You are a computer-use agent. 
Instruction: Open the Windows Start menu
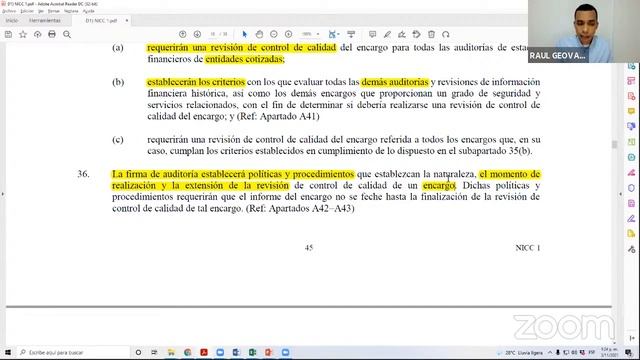tap(8, 352)
